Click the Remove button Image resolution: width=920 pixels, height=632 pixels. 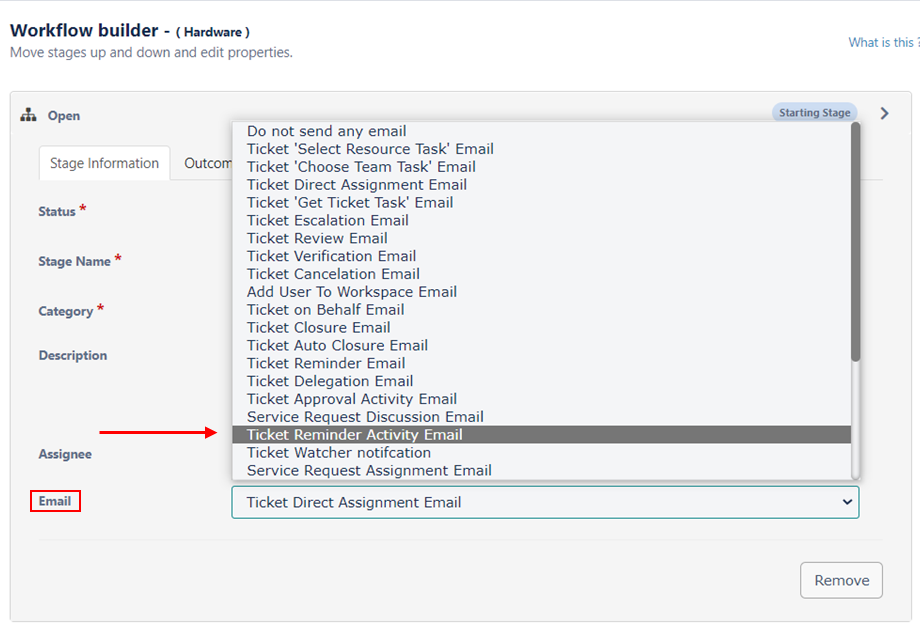point(841,580)
